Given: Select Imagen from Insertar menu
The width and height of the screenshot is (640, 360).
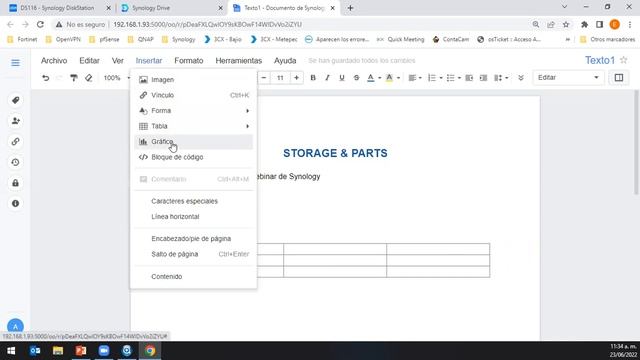Looking at the screenshot, I should click(193, 80).
